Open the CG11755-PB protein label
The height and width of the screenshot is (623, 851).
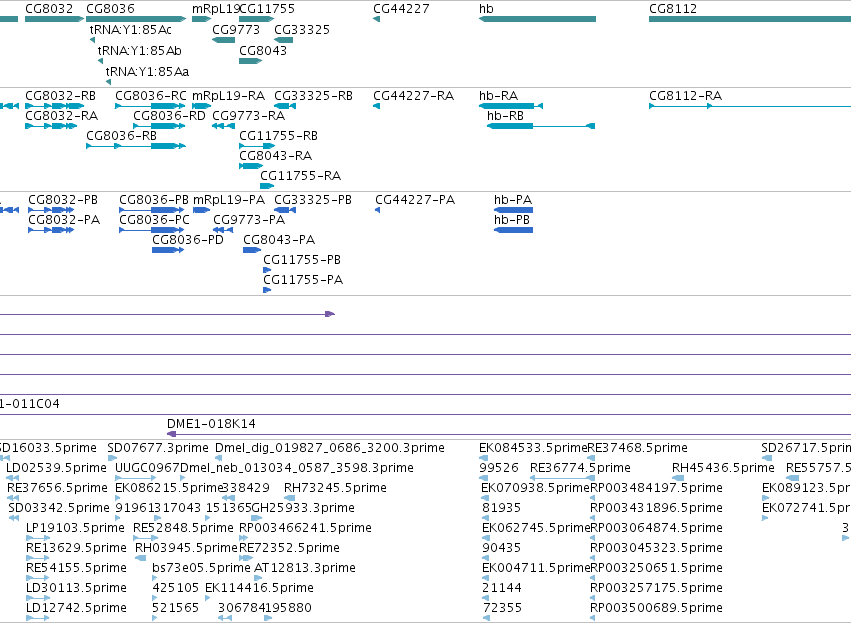302,260
